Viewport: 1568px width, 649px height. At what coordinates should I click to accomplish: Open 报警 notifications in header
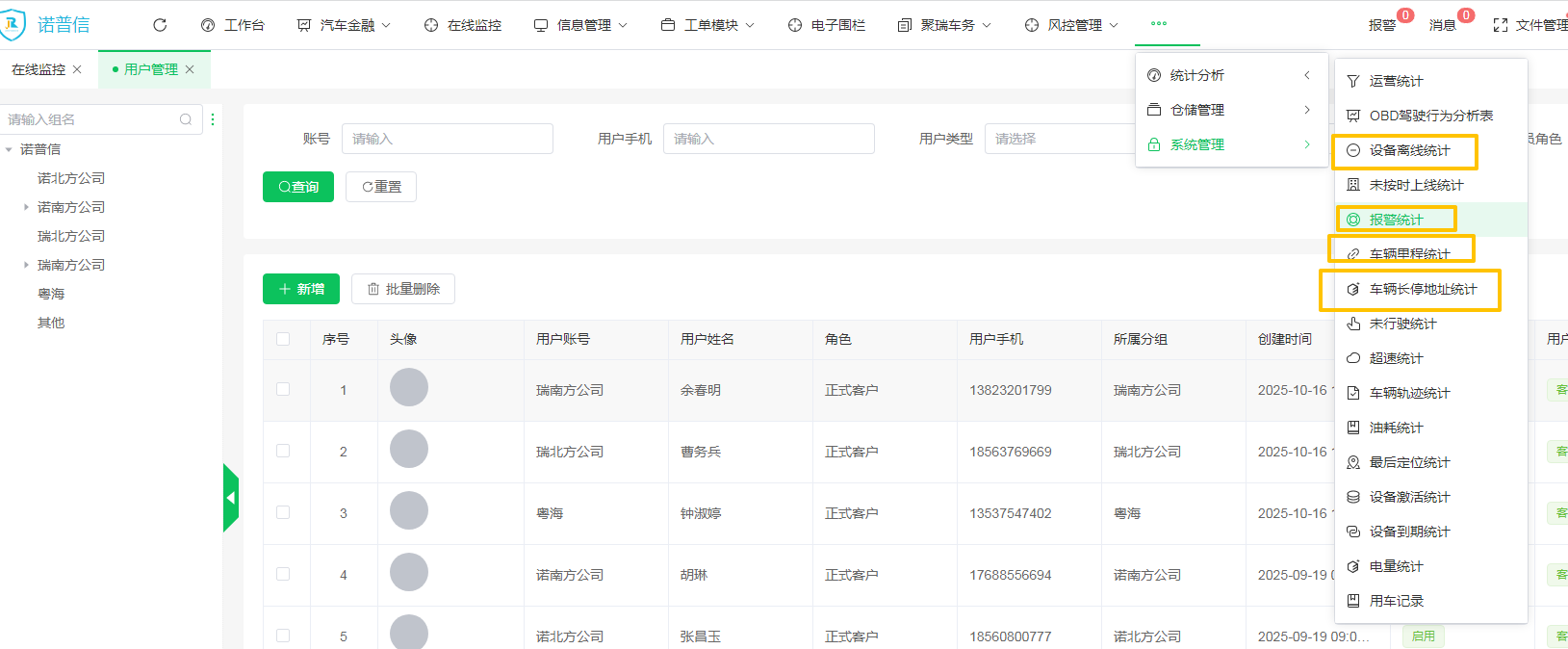pos(1382,25)
